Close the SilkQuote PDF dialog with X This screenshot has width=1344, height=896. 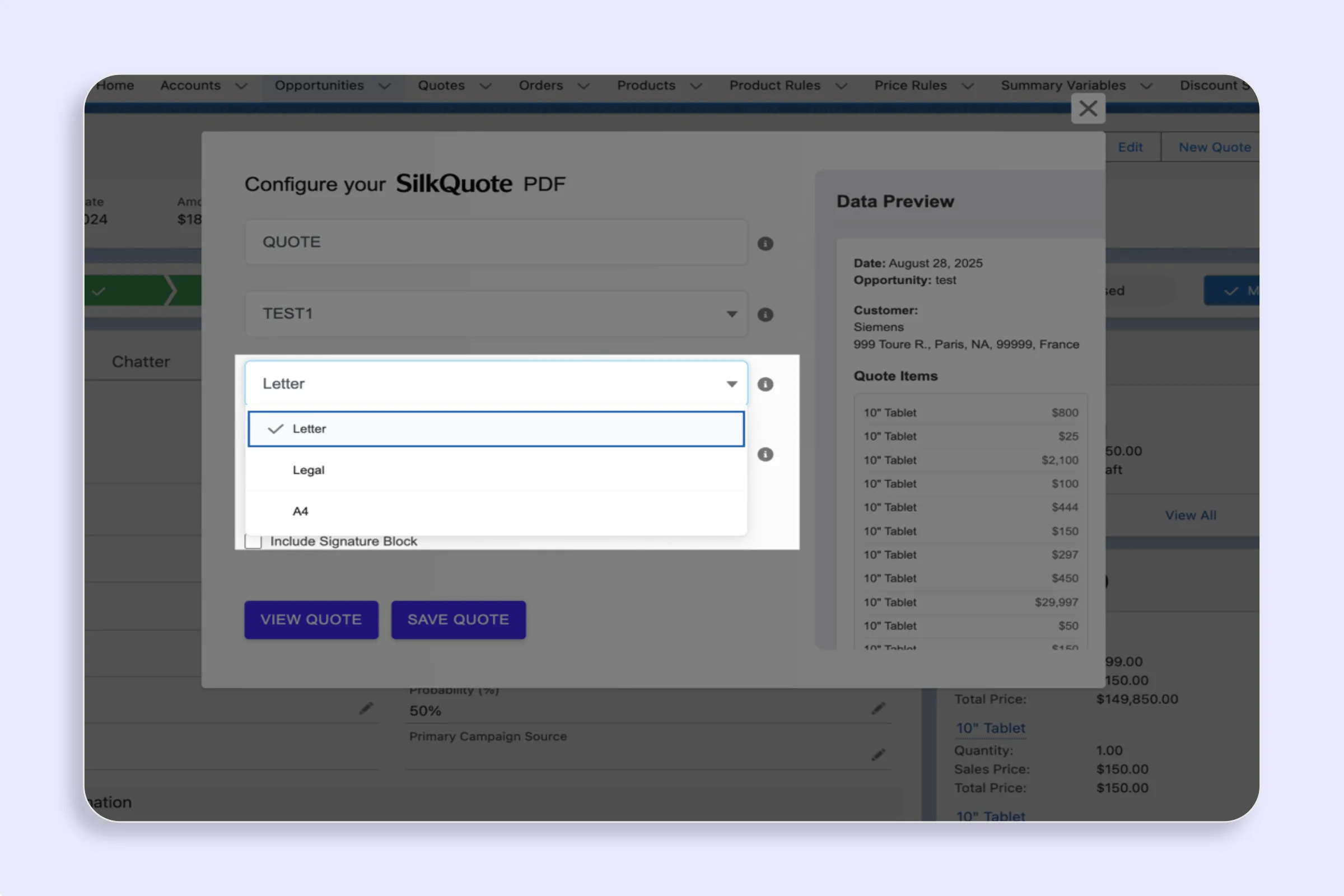tap(1088, 109)
